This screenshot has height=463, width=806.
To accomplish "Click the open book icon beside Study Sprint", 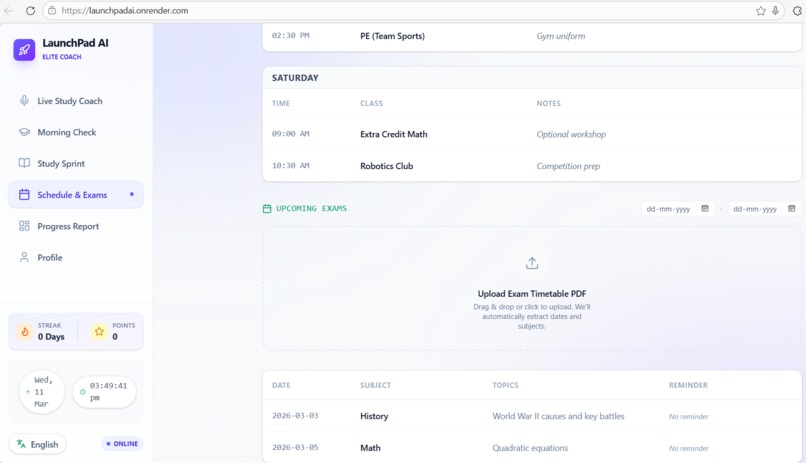I will click(x=24, y=163).
